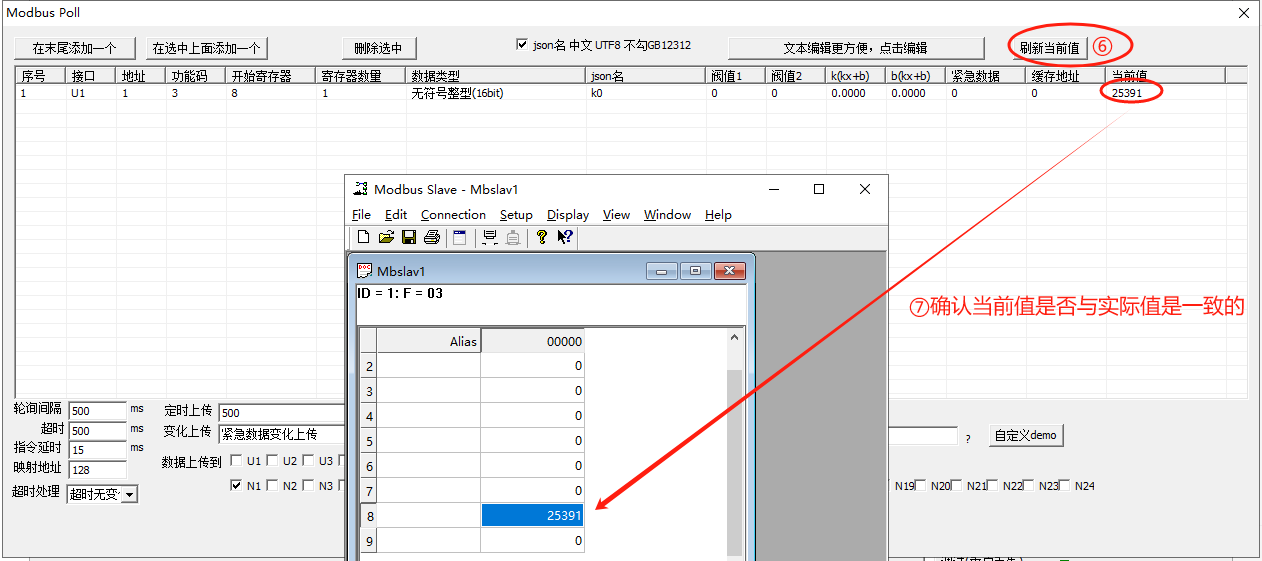
Task: Select the register 9 value cell
Action: 532,540
